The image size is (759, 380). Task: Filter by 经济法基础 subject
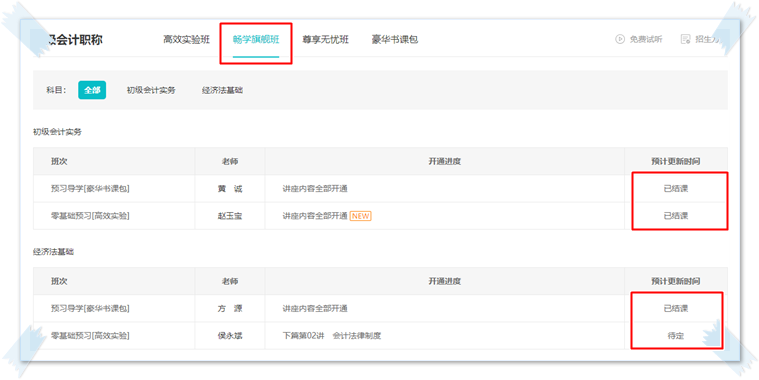[x=222, y=90]
